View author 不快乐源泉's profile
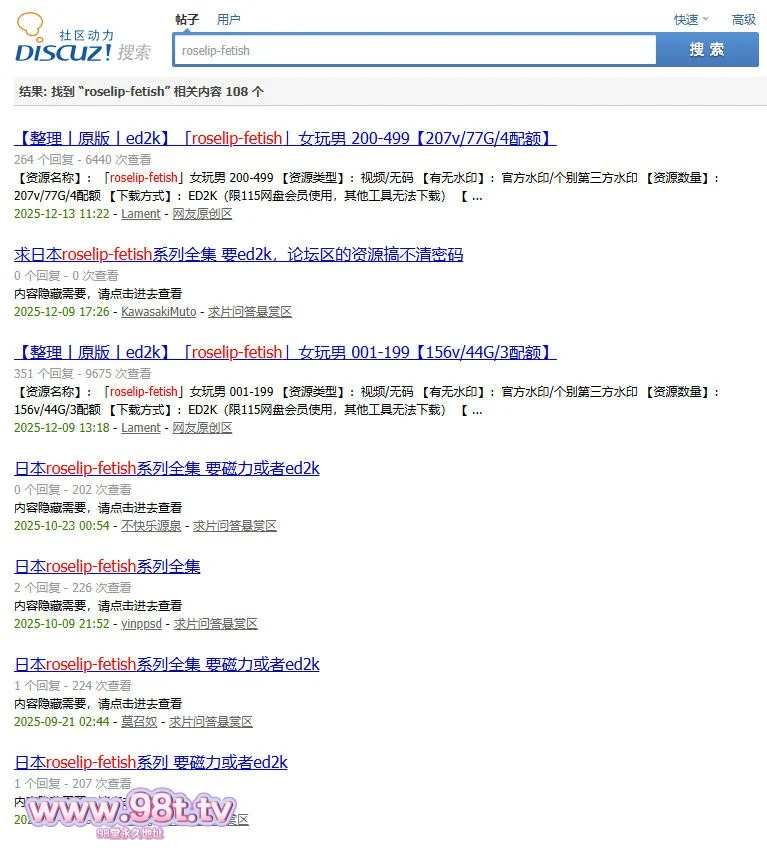 pos(151,526)
